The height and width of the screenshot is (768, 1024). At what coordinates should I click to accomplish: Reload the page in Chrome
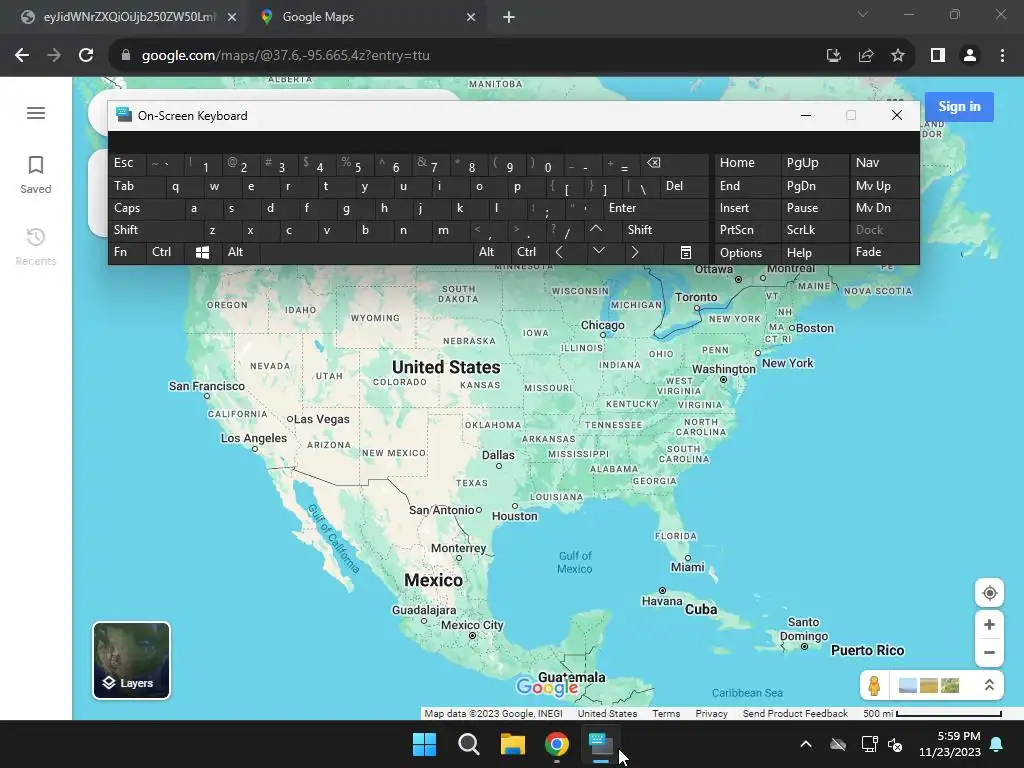86,56
